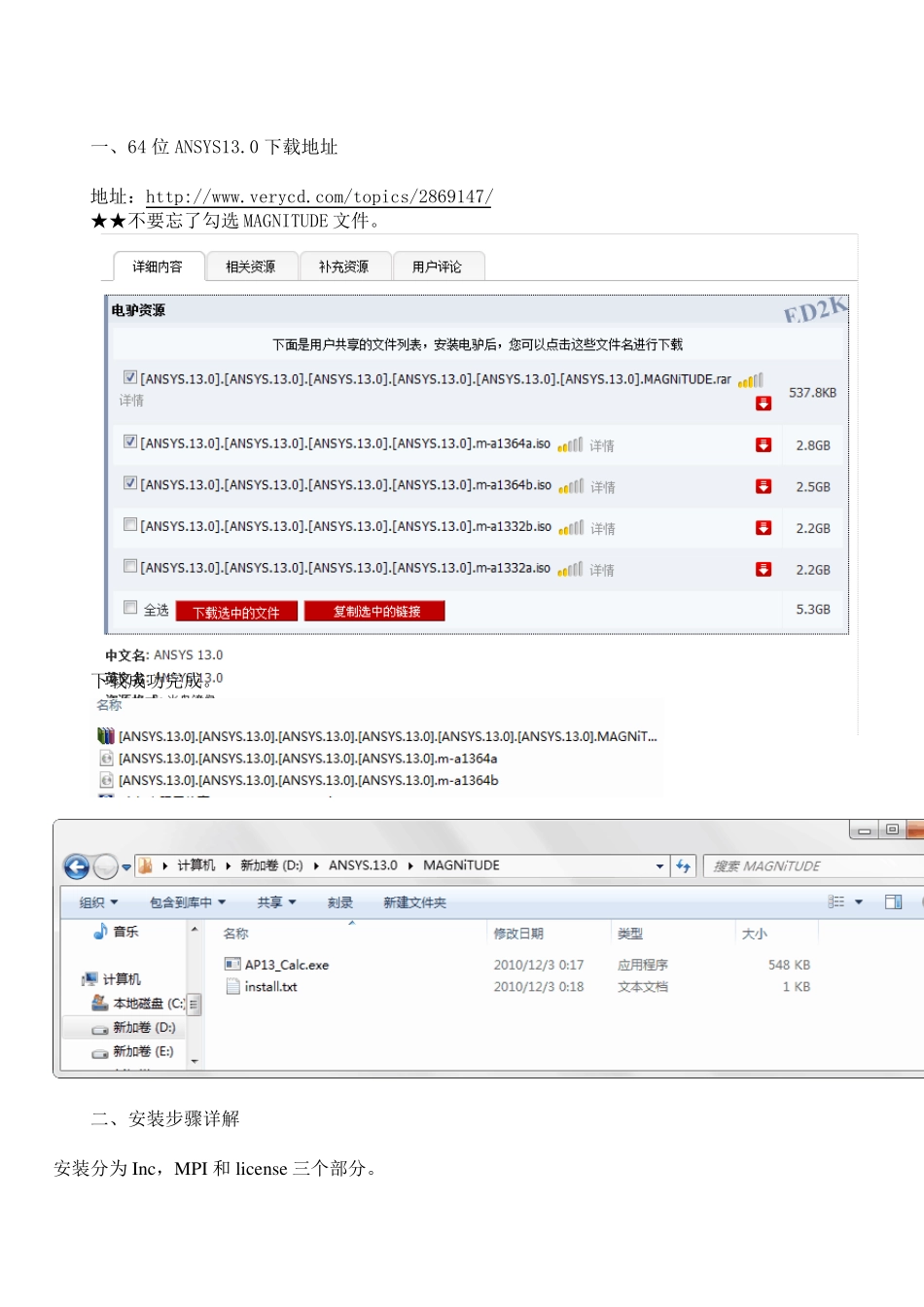Screen dimensions: 924x1307
Task: Check the m-a1332a.iso checkbox
Action: coord(130,566)
